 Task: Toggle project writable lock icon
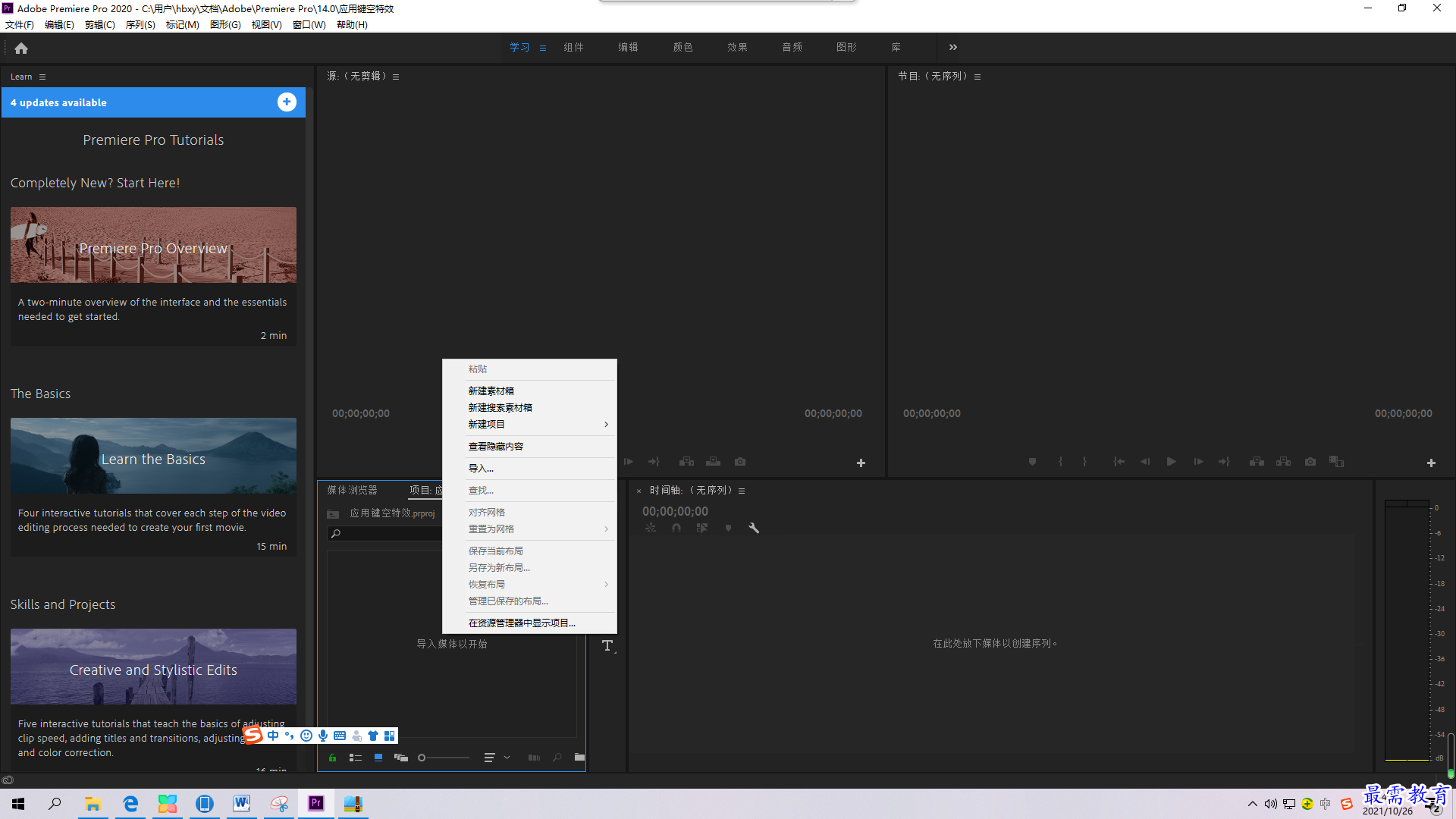click(x=332, y=758)
